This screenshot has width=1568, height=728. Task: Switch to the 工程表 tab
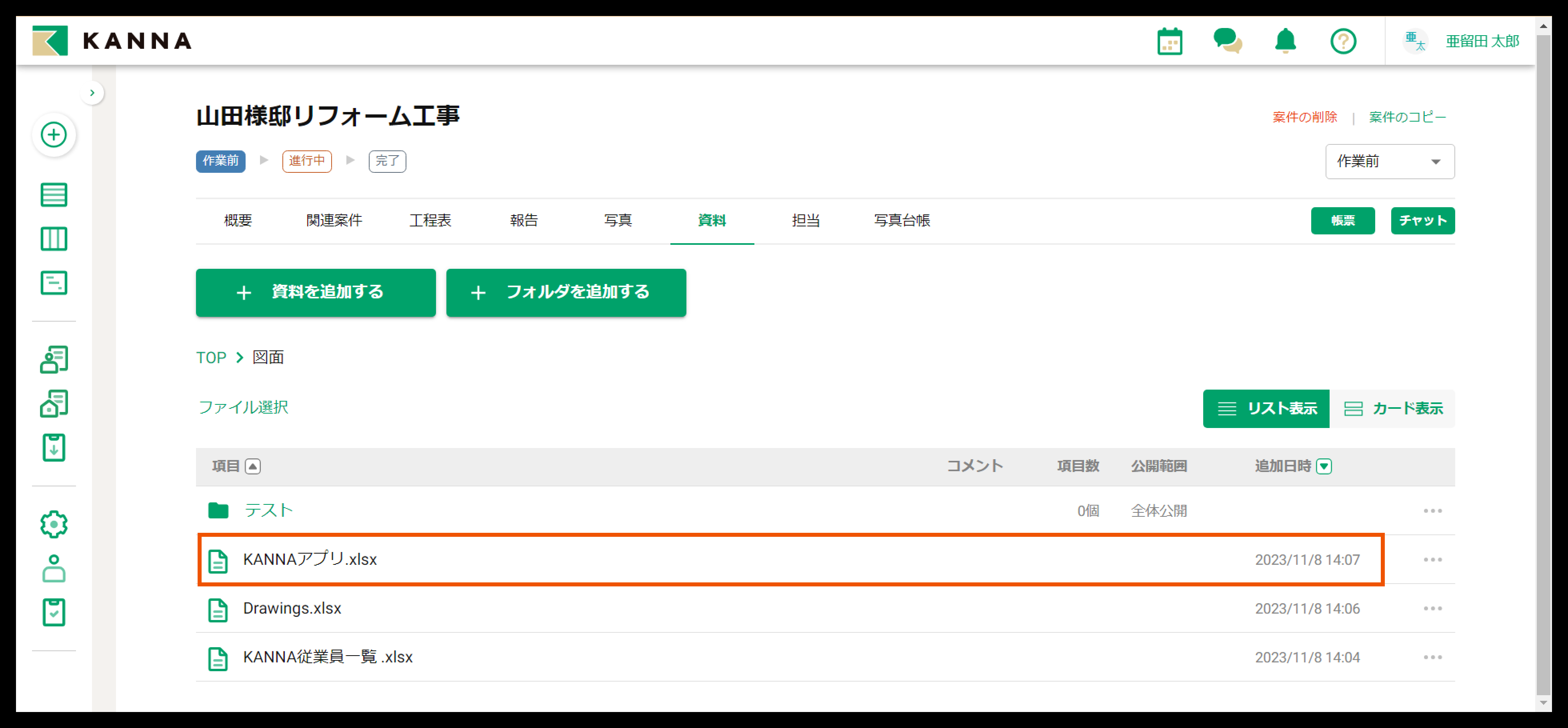(430, 220)
